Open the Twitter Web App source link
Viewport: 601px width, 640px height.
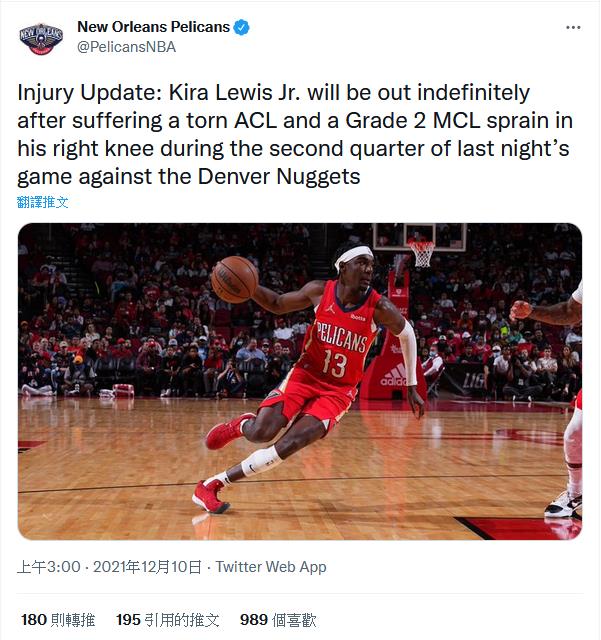point(271,567)
